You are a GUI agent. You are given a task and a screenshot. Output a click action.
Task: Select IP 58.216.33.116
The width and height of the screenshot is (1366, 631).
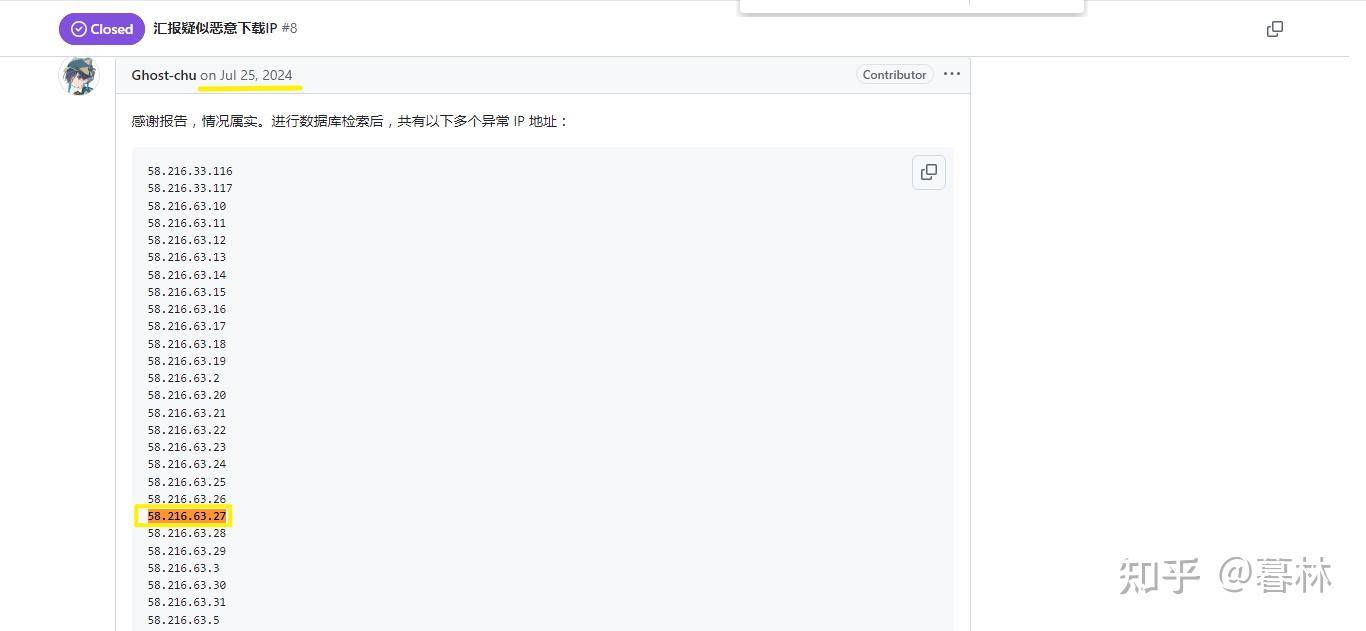190,171
